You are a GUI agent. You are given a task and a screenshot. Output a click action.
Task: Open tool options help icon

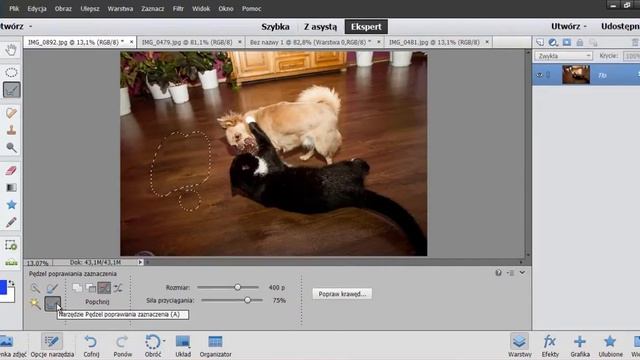(x=498, y=273)
